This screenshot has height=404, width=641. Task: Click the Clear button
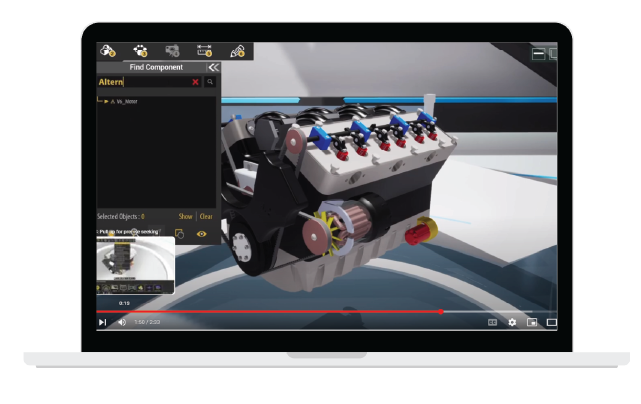tap(206, 216)
